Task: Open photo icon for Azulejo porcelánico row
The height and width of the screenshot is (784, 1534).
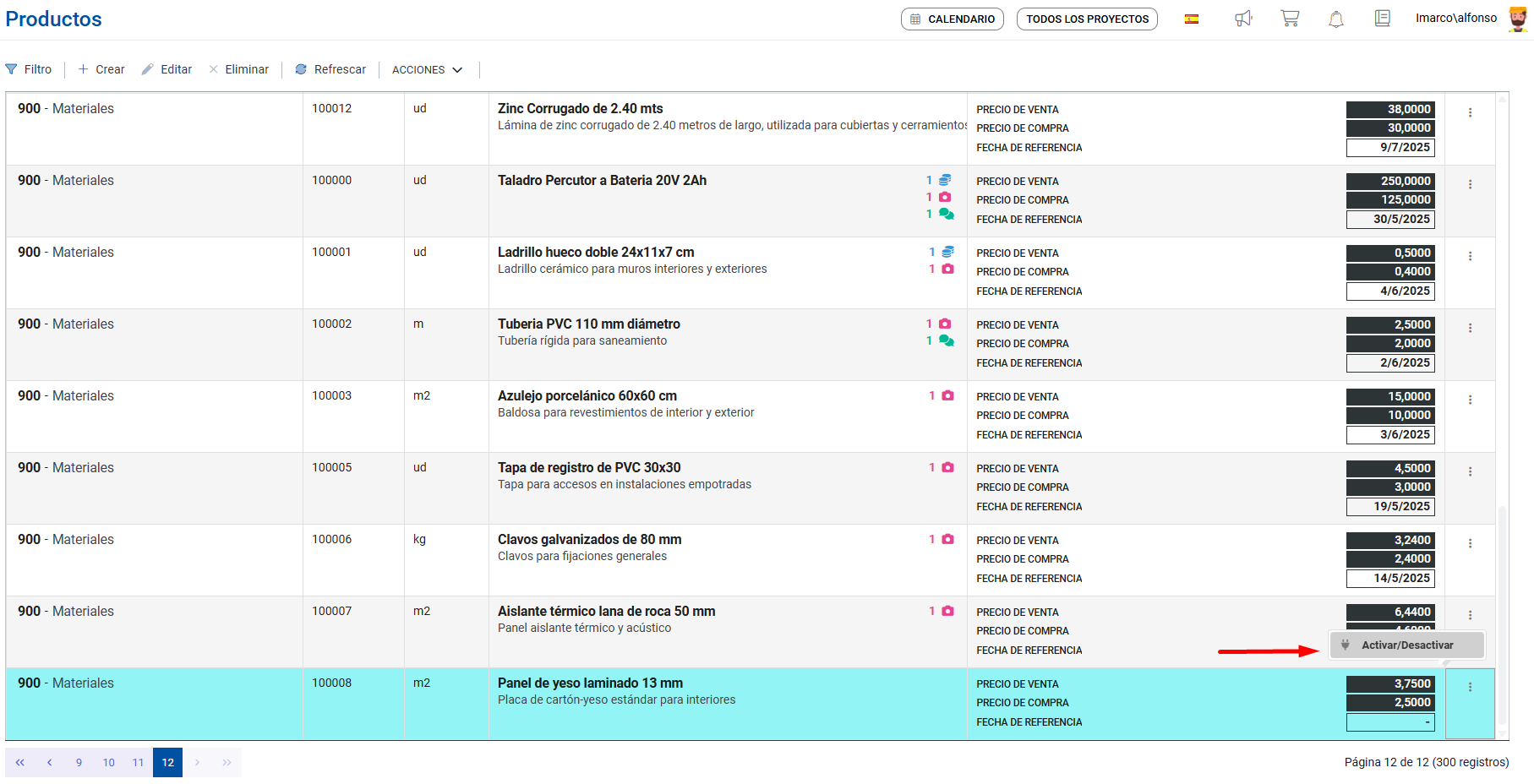Action: pos(947,395)
